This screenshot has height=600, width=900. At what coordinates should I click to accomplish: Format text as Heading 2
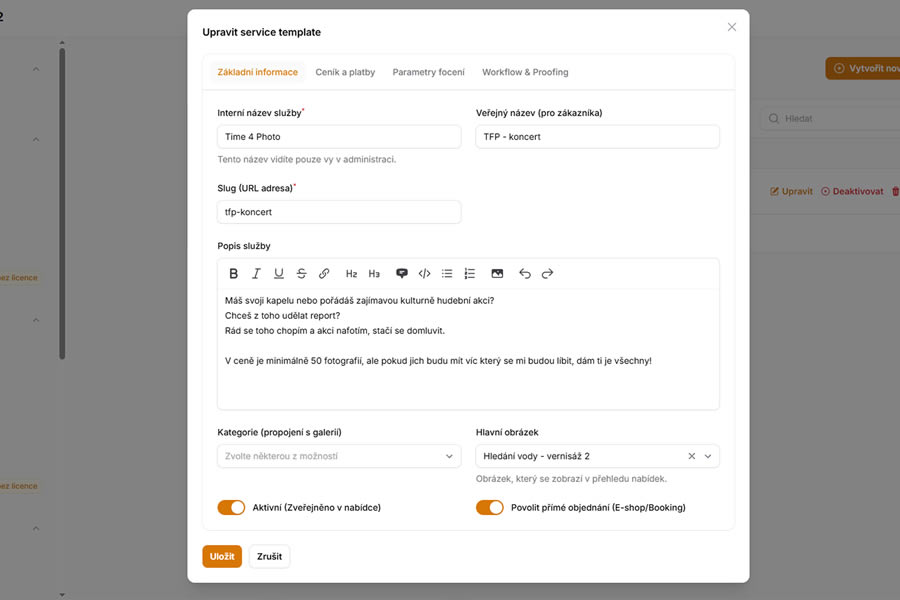coord(351,273)
